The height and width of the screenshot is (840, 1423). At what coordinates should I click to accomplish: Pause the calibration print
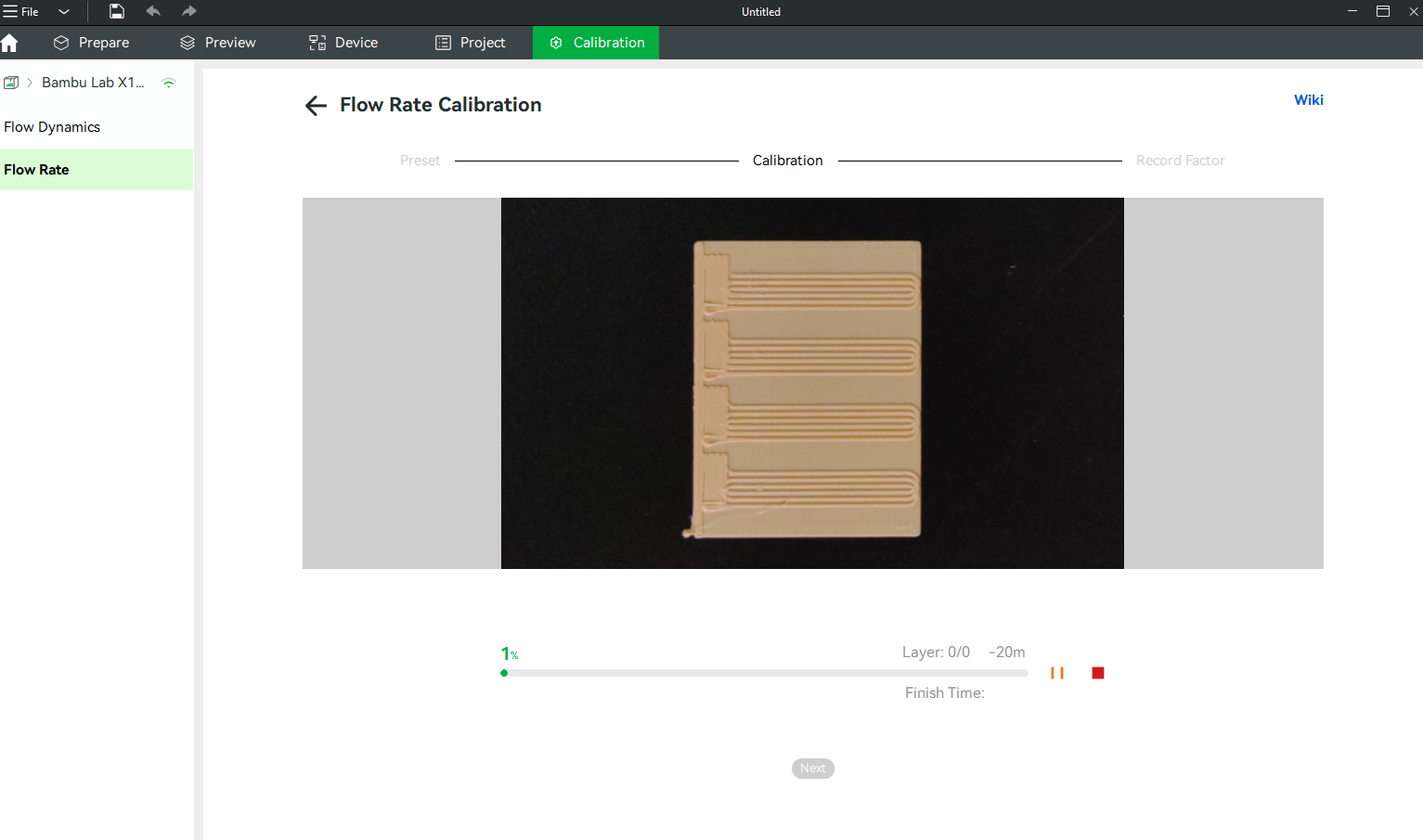coord(1057,673)
